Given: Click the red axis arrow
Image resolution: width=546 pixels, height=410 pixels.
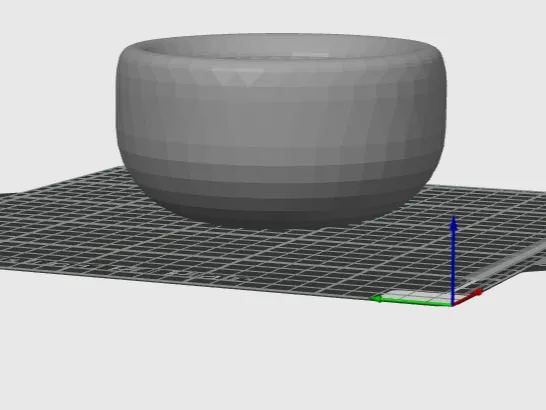Looking at the screenshot, I should click(x=468, y=297).
